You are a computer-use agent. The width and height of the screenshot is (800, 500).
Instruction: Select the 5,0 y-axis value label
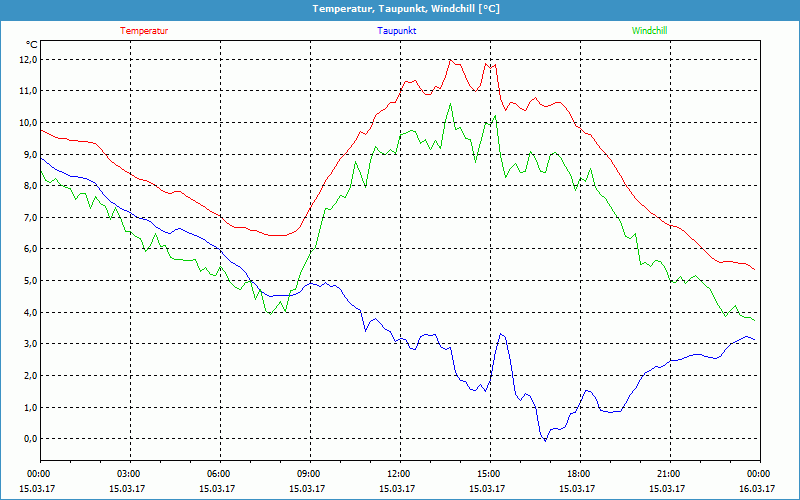point(27,280)
